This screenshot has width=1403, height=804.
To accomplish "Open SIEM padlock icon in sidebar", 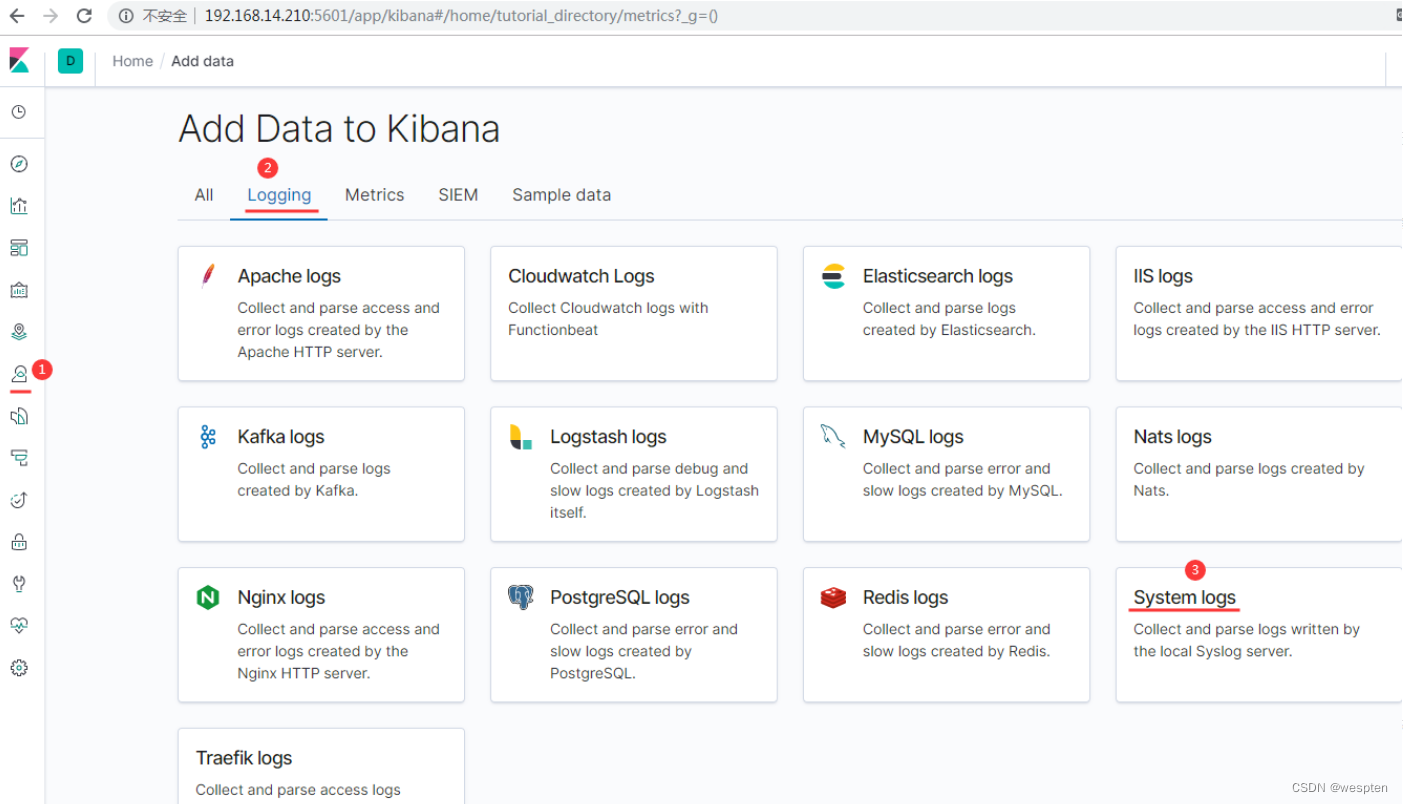I will [x=19, y=542].
